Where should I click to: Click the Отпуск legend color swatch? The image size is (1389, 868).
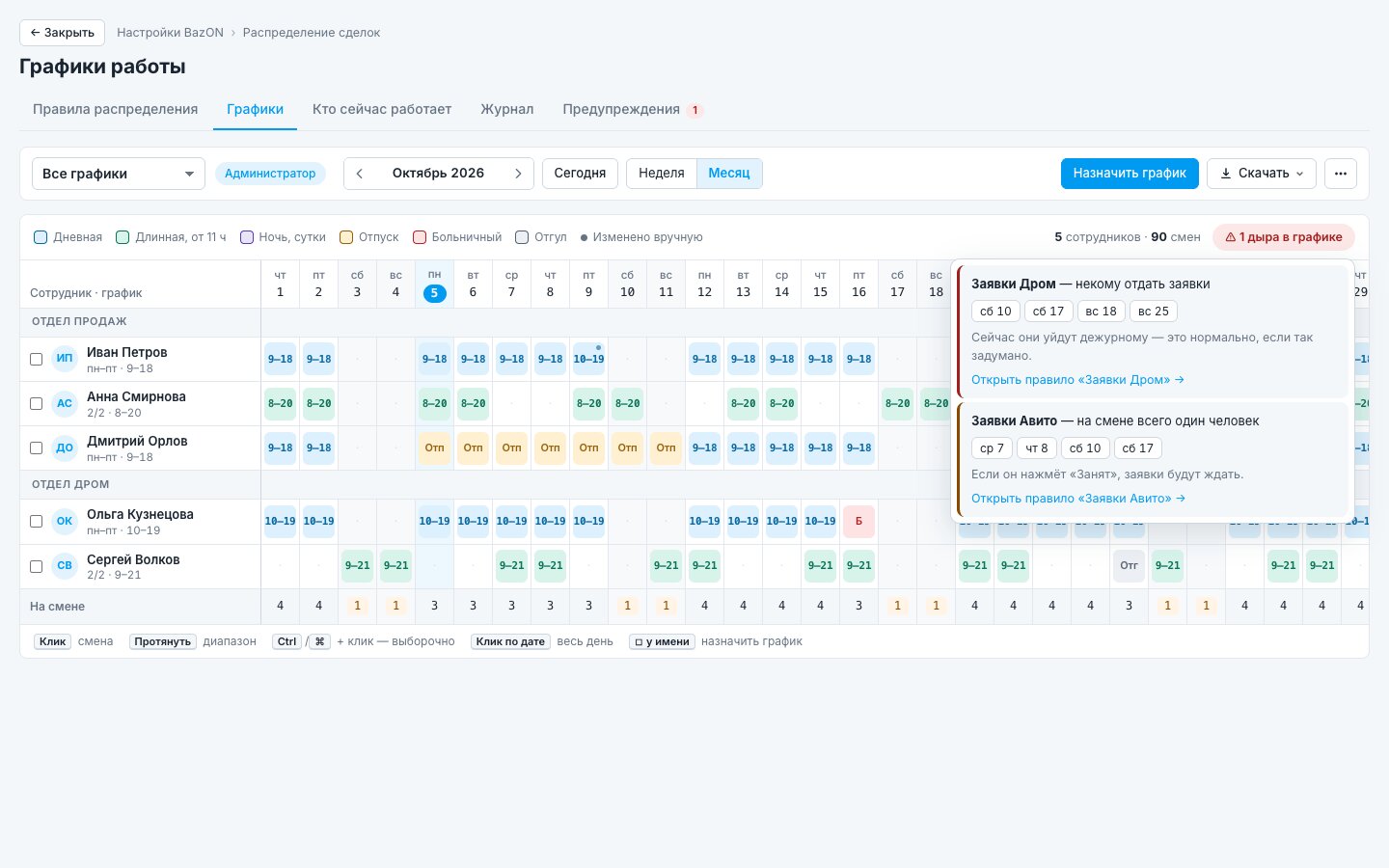click(346, 237)
